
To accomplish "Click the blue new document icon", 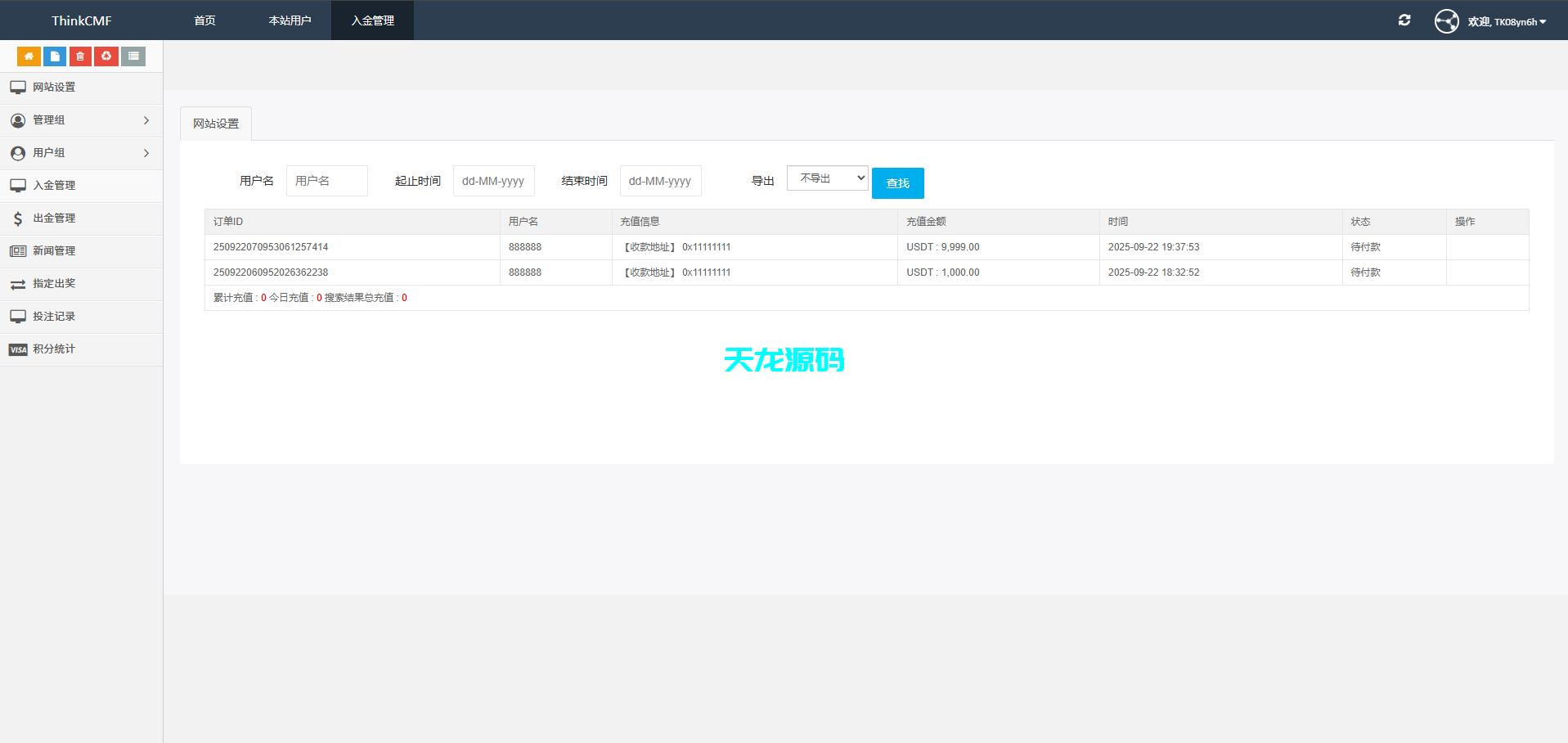I will (x=54, y=56).
